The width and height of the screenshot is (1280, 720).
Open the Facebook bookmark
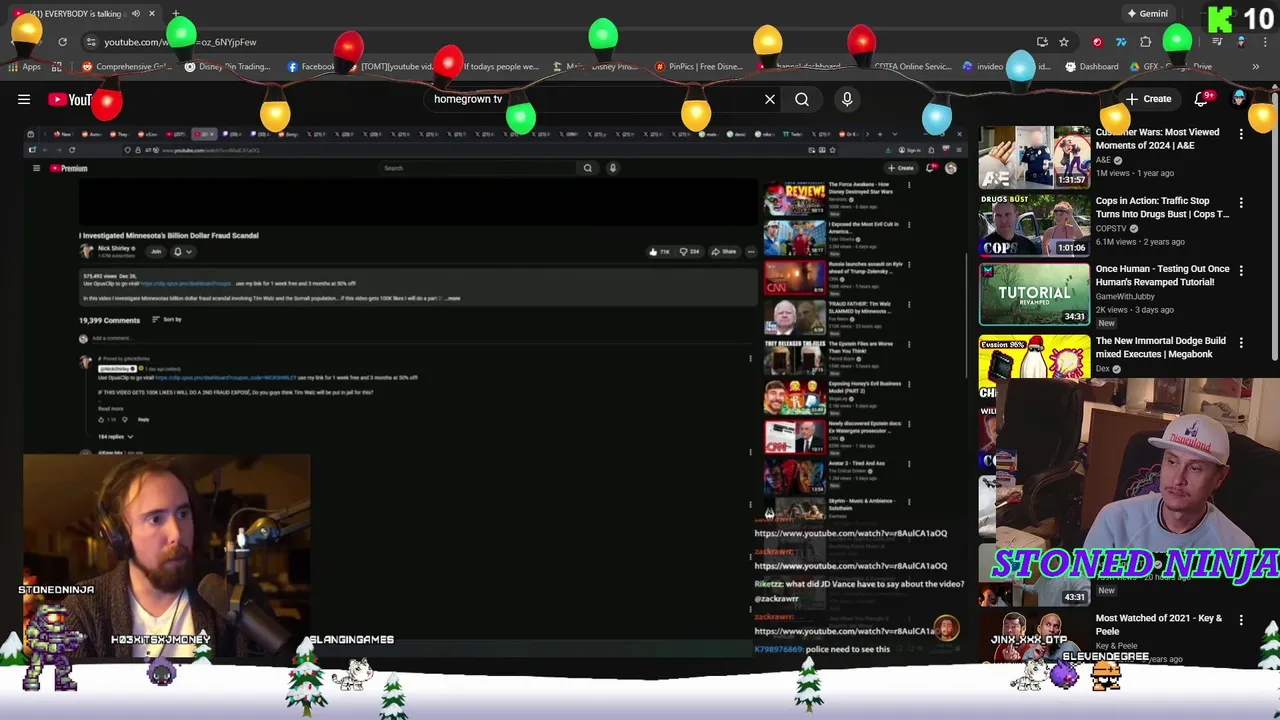point(311,67)
